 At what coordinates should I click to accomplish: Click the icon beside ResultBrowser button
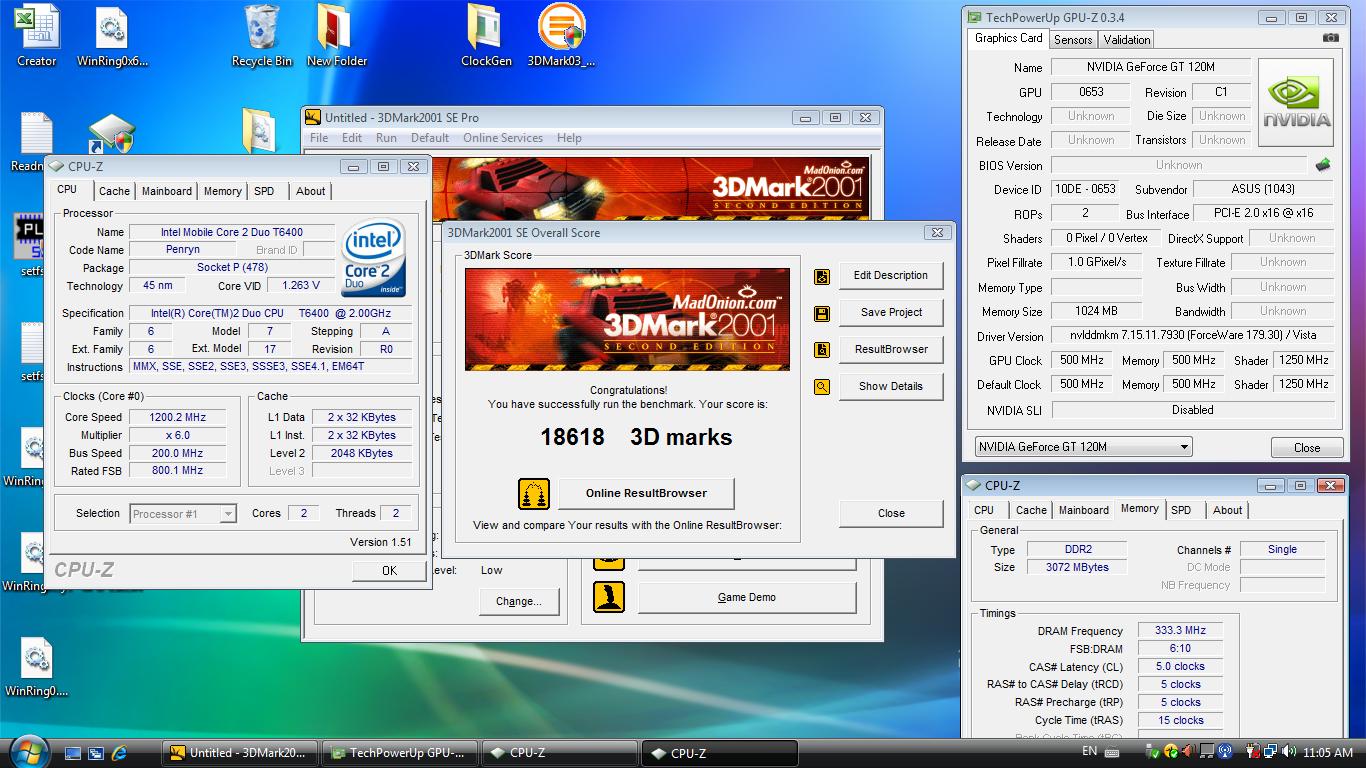(x=822, y=350)
